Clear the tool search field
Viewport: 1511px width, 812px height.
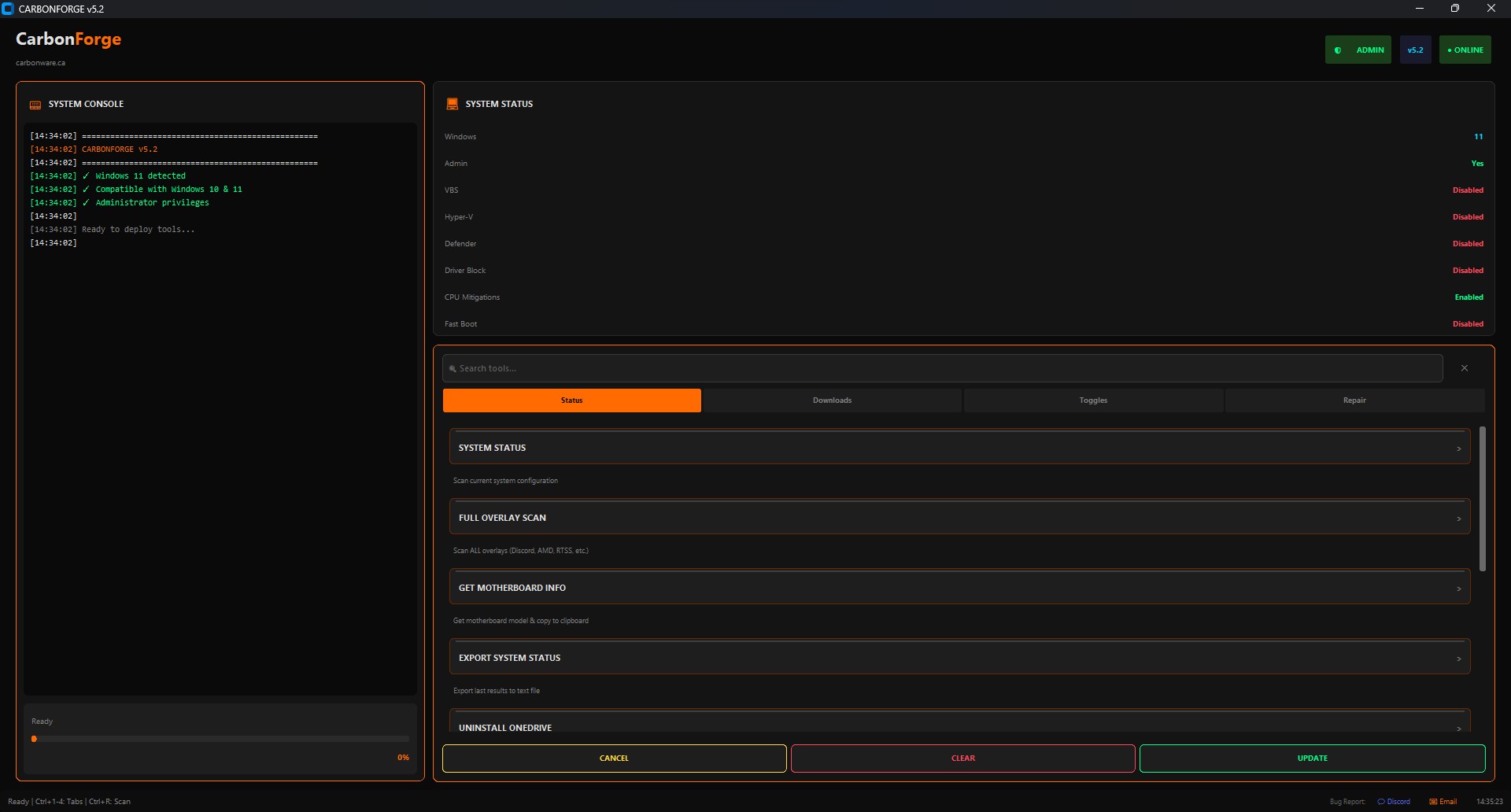[1464, 367]
